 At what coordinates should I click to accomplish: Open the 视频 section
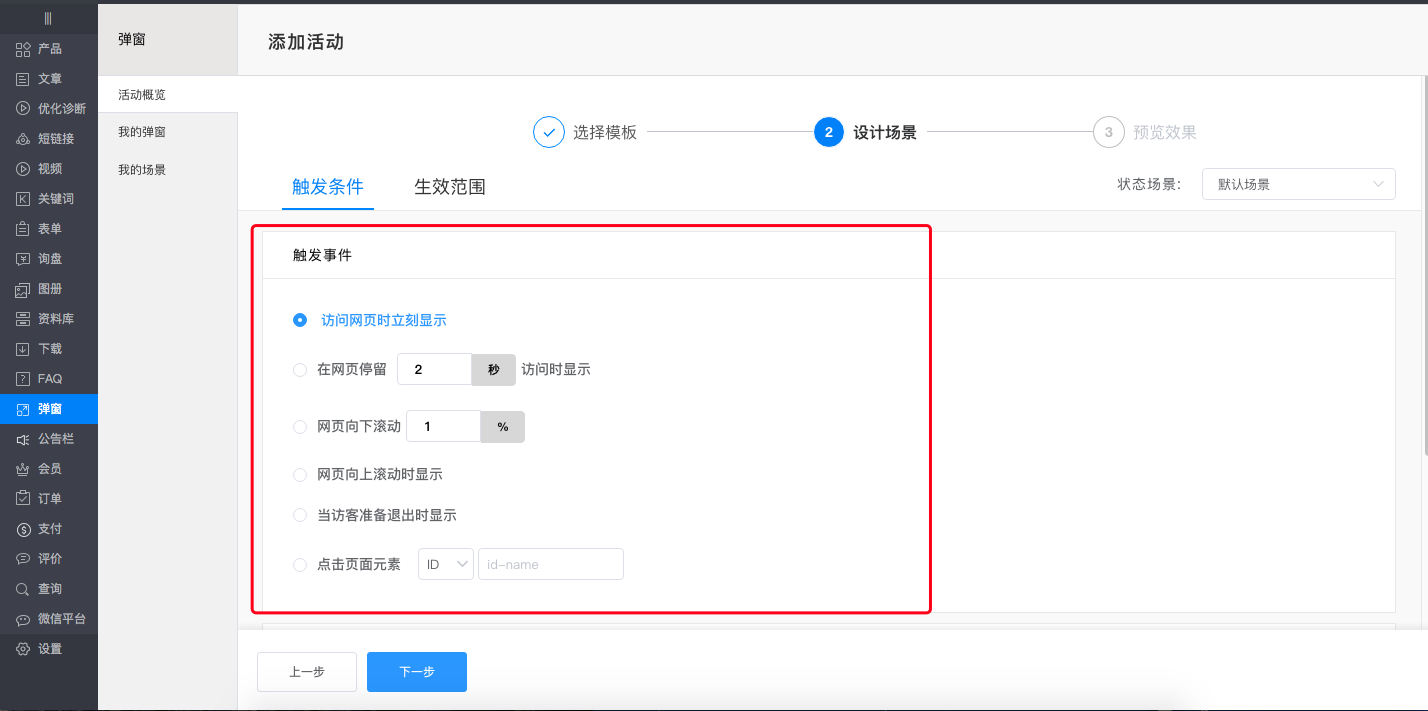coord(48,168)
